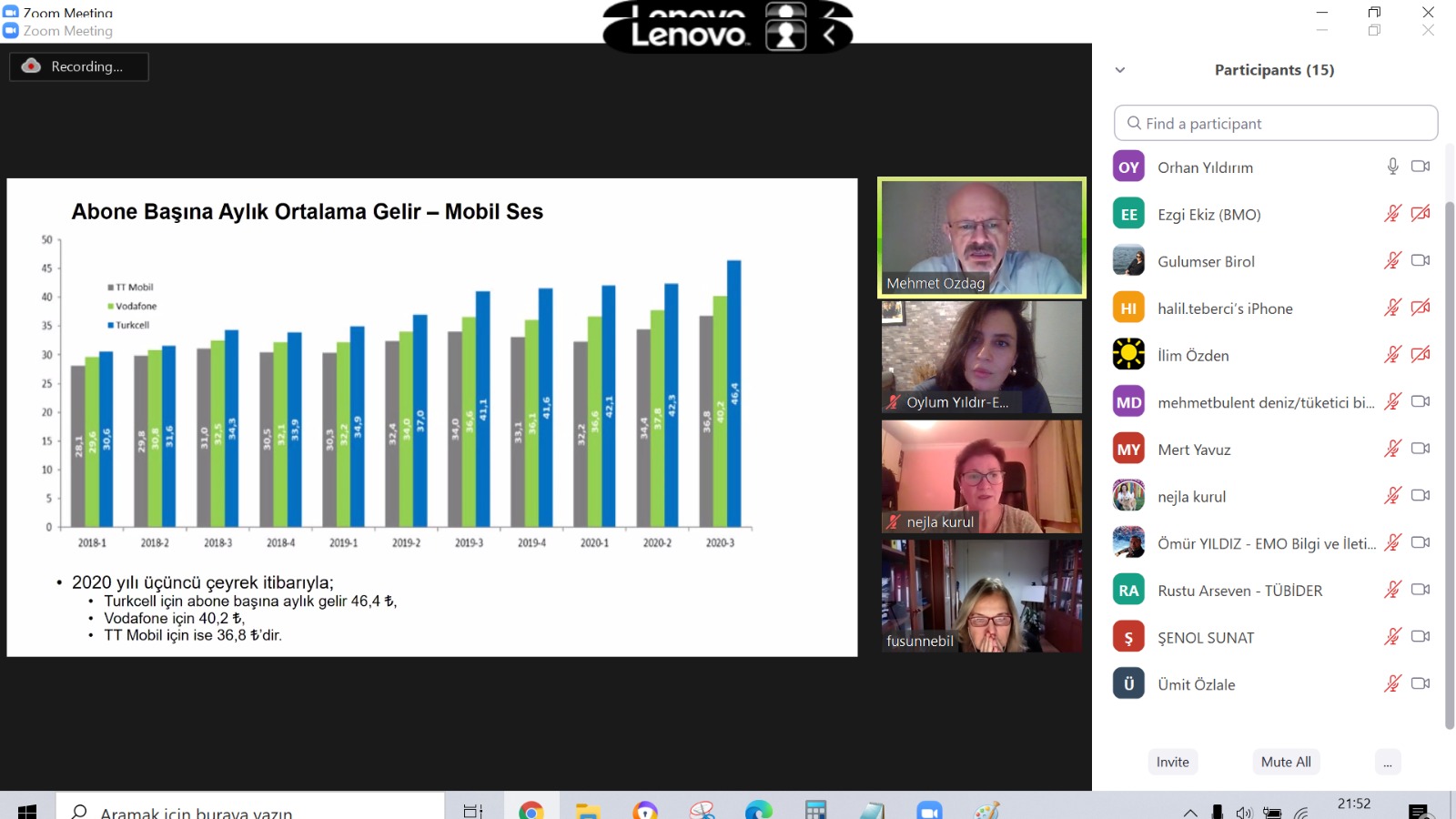Click İlim Özden's disabled camera icon

(1421, 355)
